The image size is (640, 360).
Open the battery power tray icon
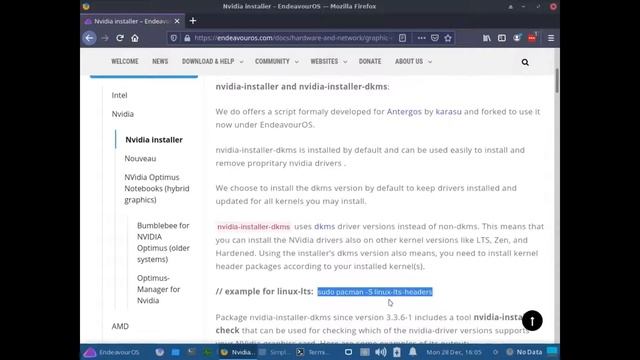click(397, 352)
